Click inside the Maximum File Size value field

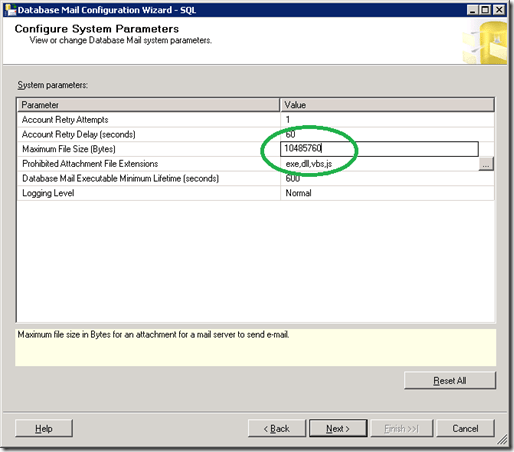click(379, 149)
